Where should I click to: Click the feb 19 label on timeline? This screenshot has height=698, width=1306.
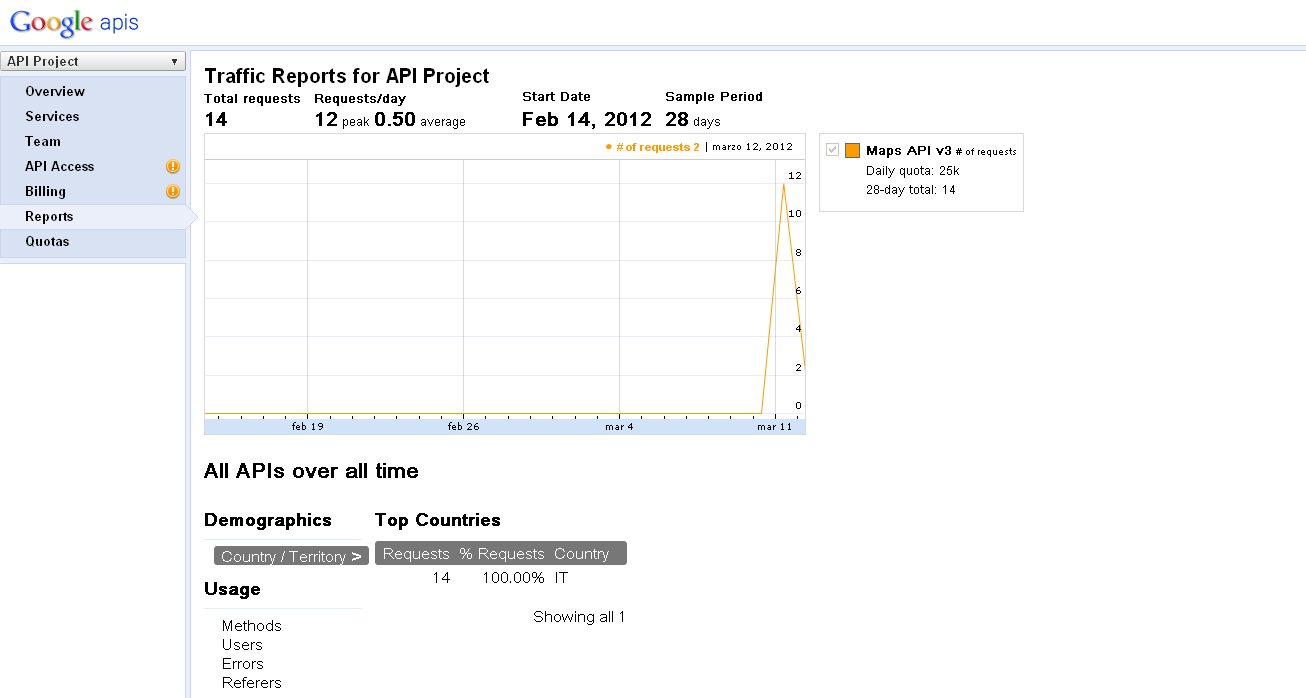pos(307,427)
